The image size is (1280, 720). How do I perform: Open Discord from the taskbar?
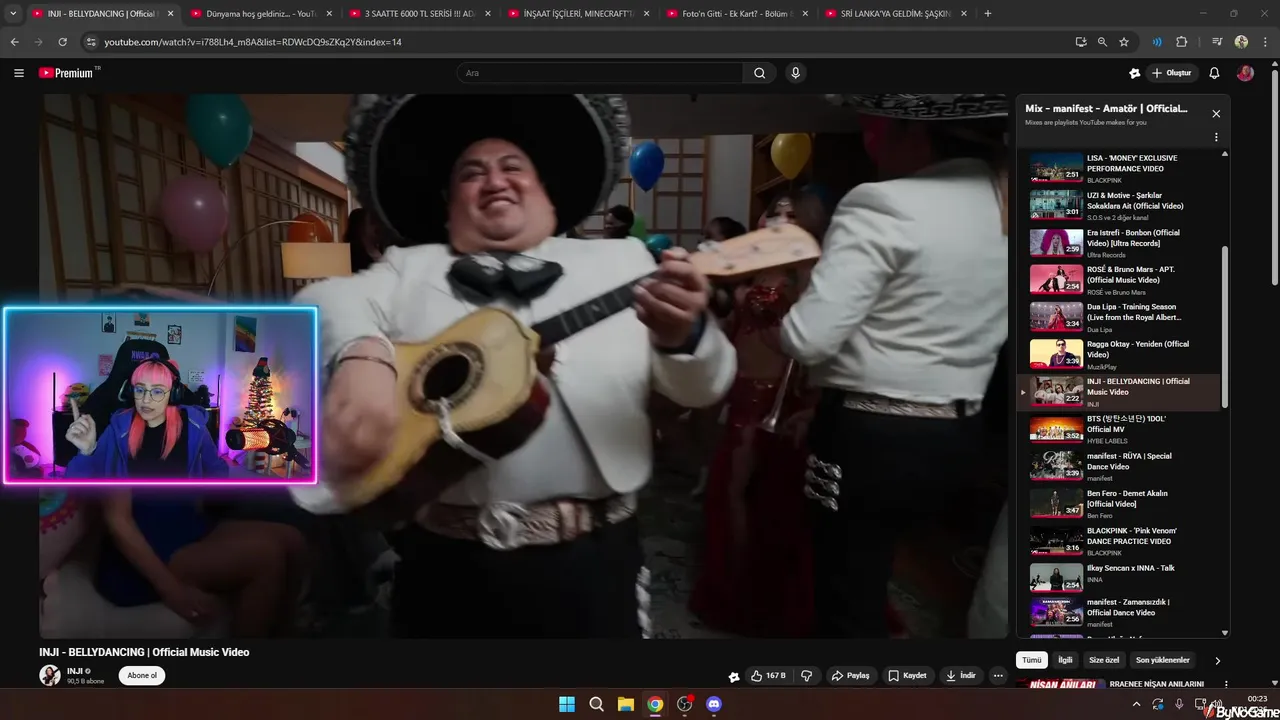(713, 704)
